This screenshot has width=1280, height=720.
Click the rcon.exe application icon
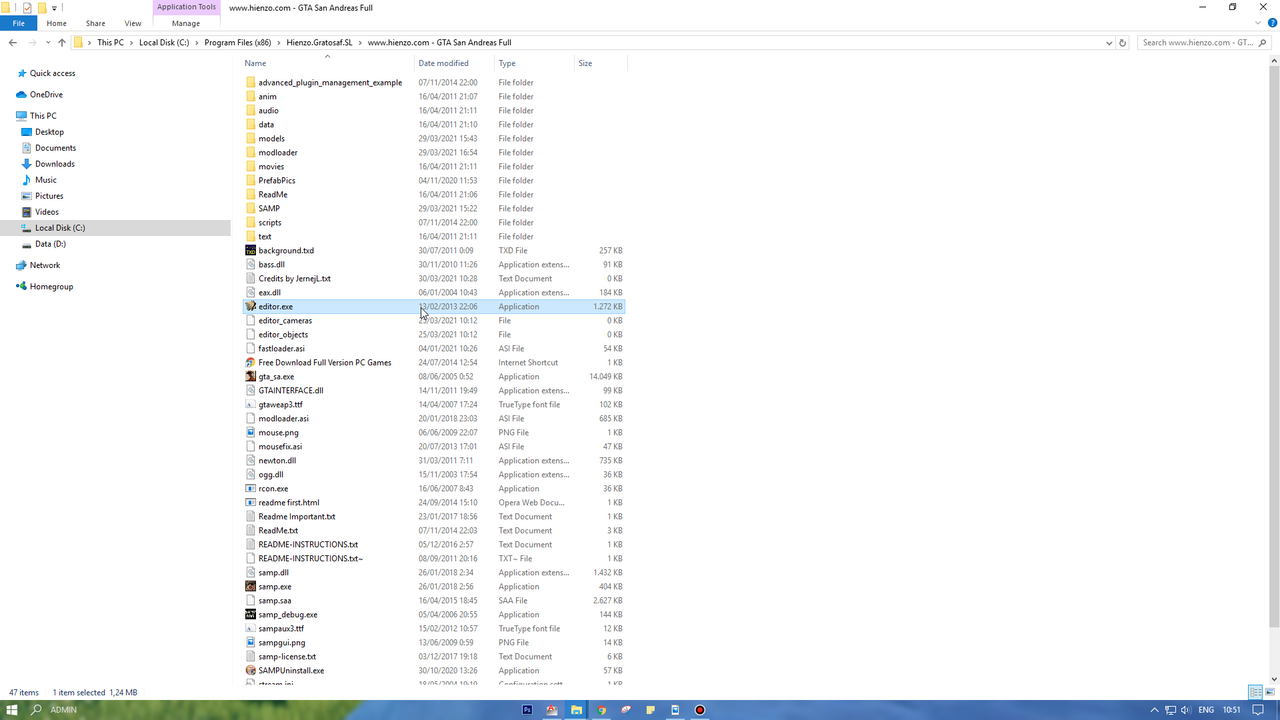(x=251, y=489)
